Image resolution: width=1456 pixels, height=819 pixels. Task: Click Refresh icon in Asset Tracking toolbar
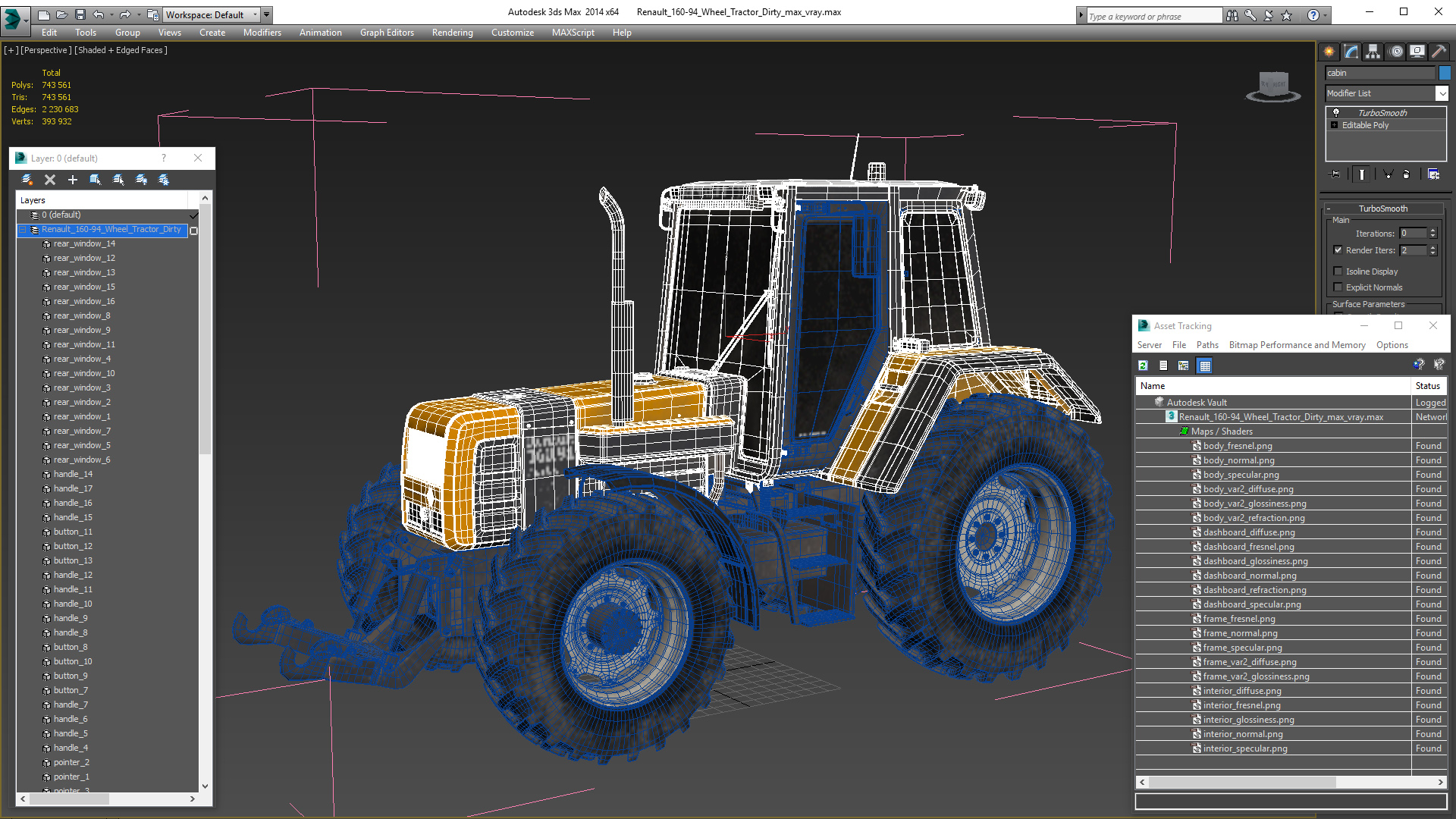tap(1143, 366)
